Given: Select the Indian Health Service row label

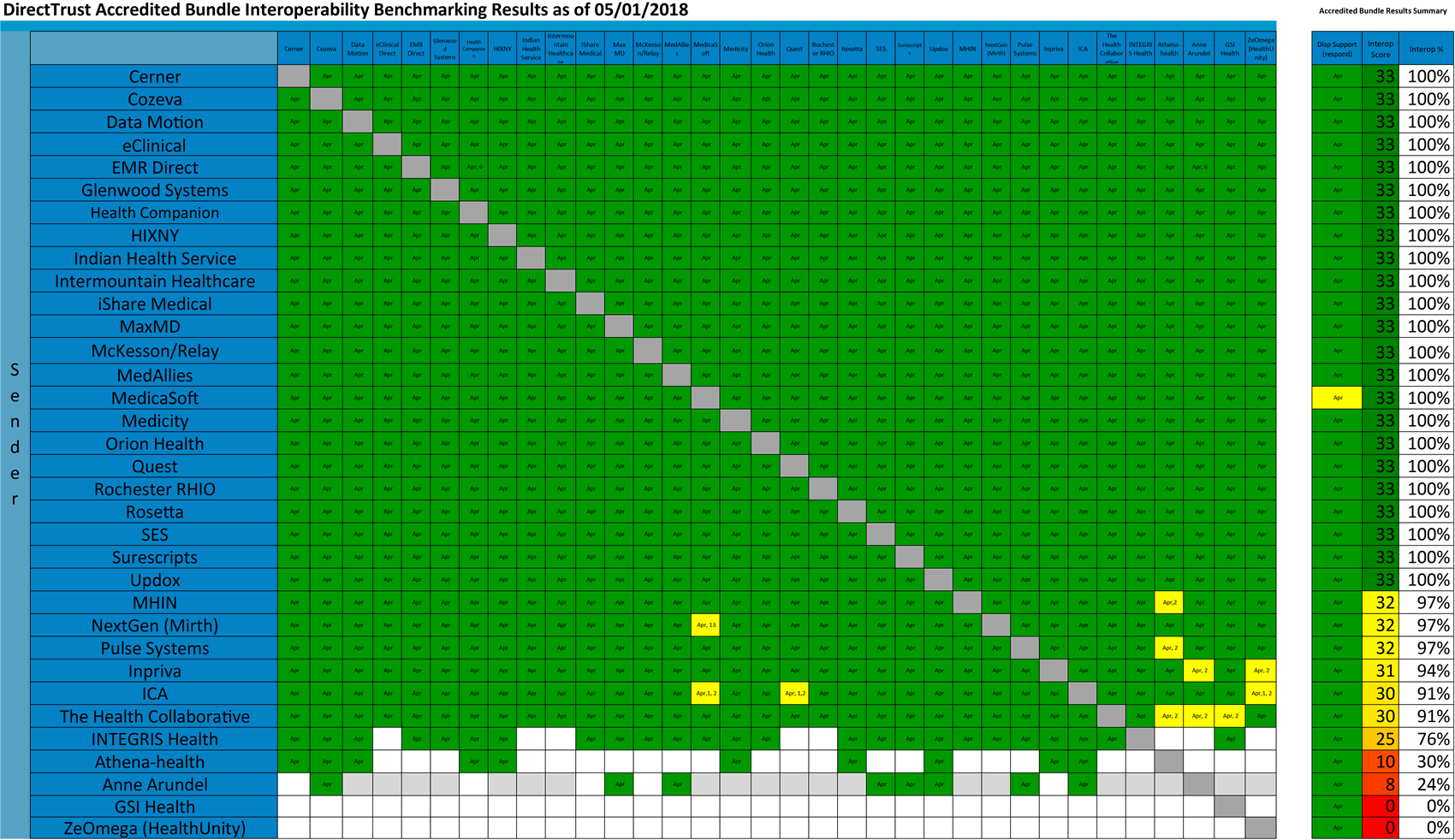Looking at the screenshot, I should tap(154, 258).
